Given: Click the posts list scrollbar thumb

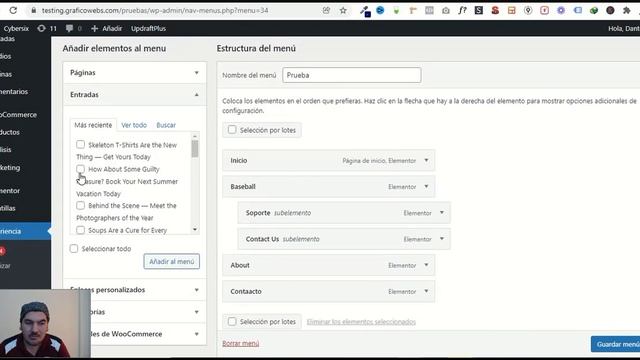Looking at the screenshot, I should point(195,149).
